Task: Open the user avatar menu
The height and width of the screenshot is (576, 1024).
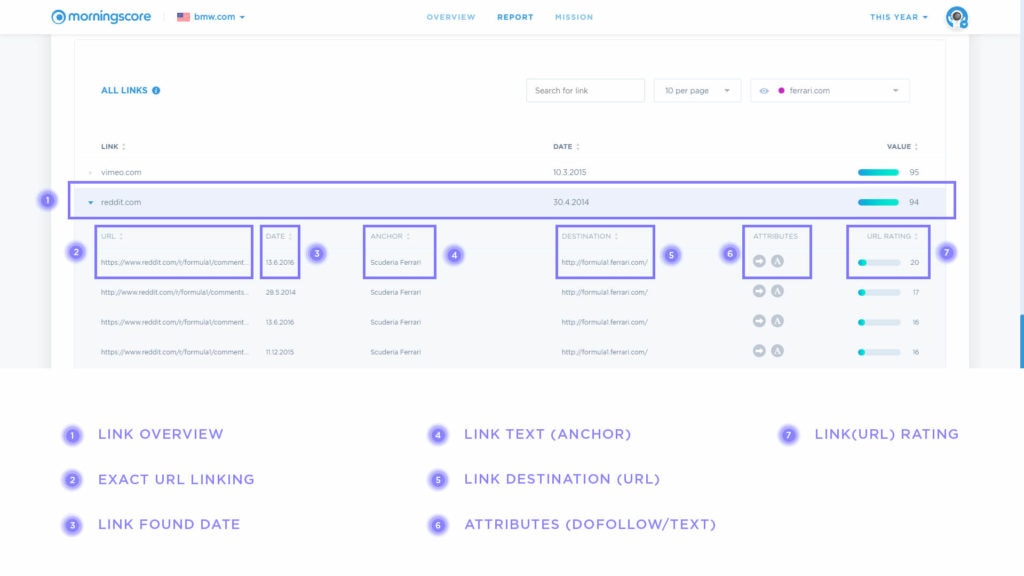Action: [x=957, y=17]
